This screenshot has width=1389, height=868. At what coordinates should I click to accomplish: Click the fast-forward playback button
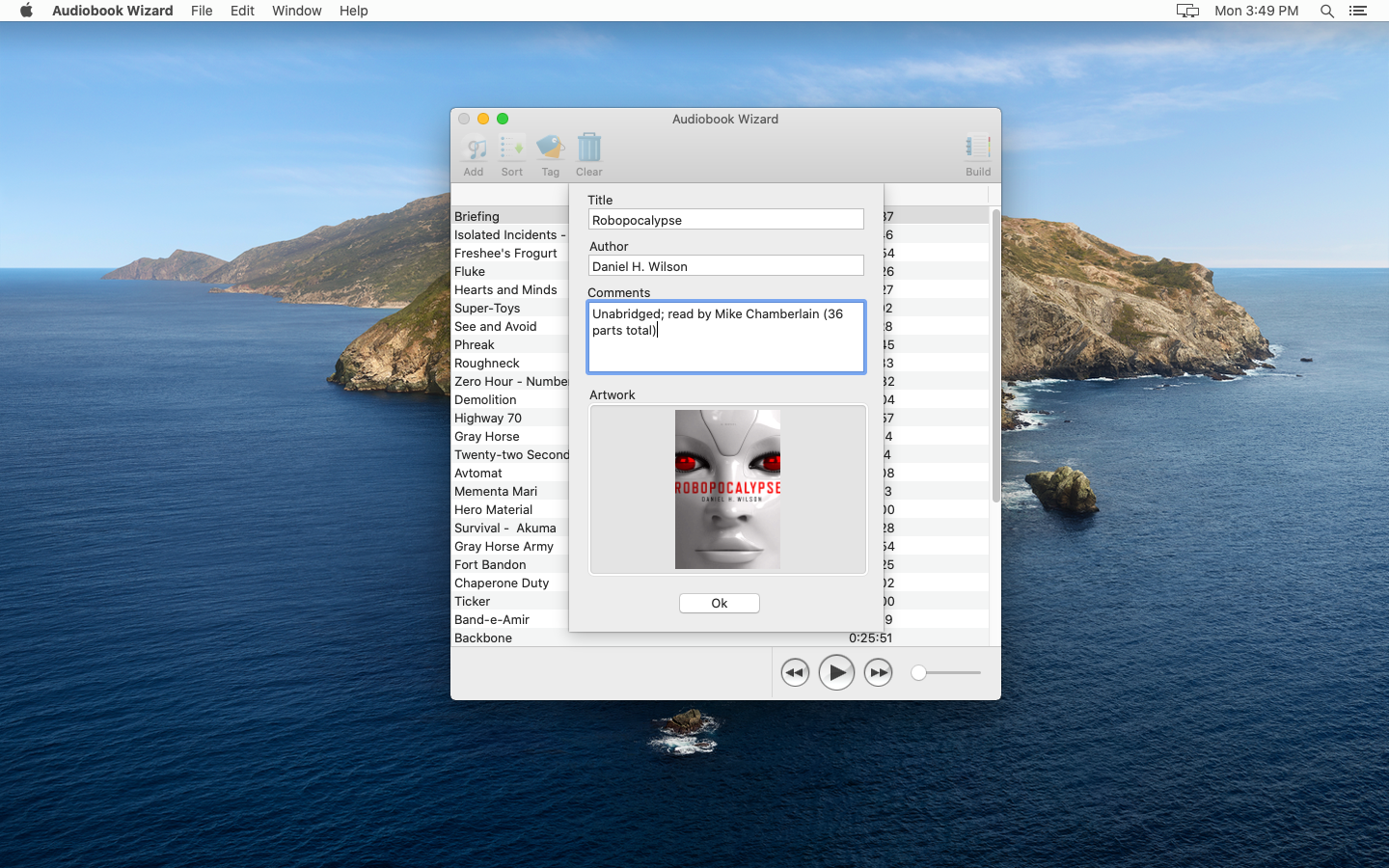[x=878, y=672]
